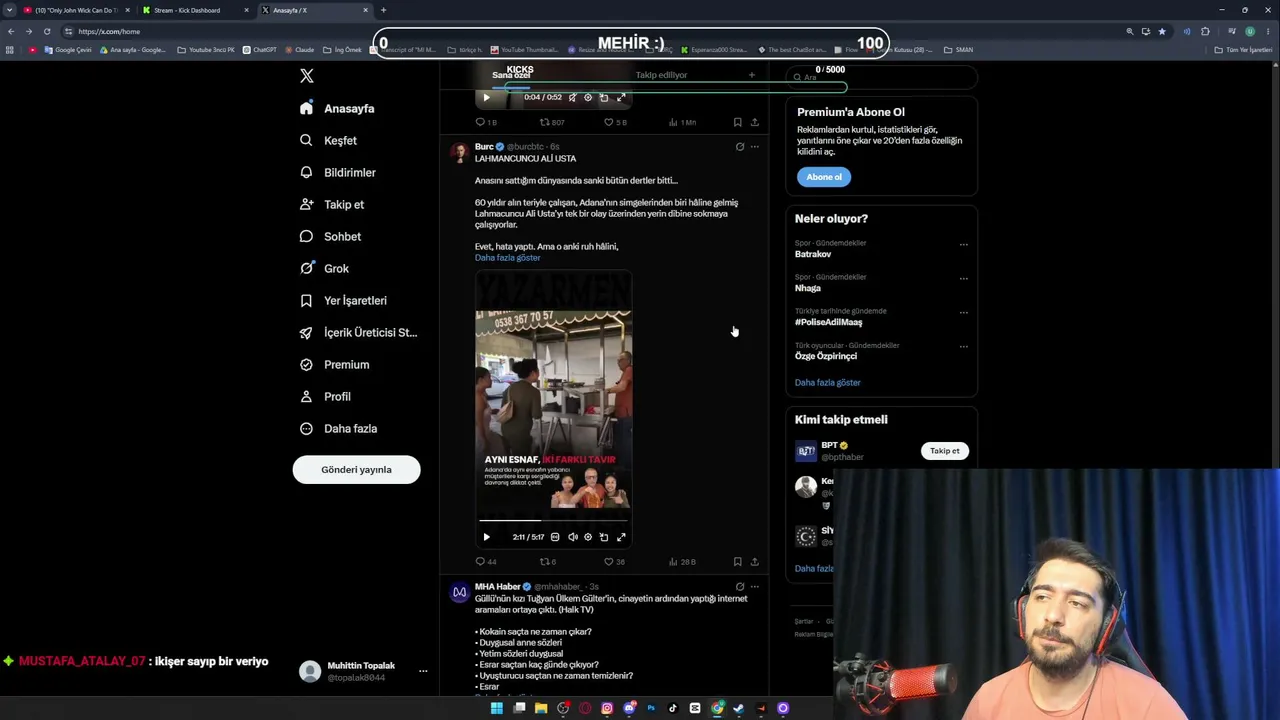Open Muhittin Topalak account options menu
This screenshot has width=1280, height=720.
(423, 671)
